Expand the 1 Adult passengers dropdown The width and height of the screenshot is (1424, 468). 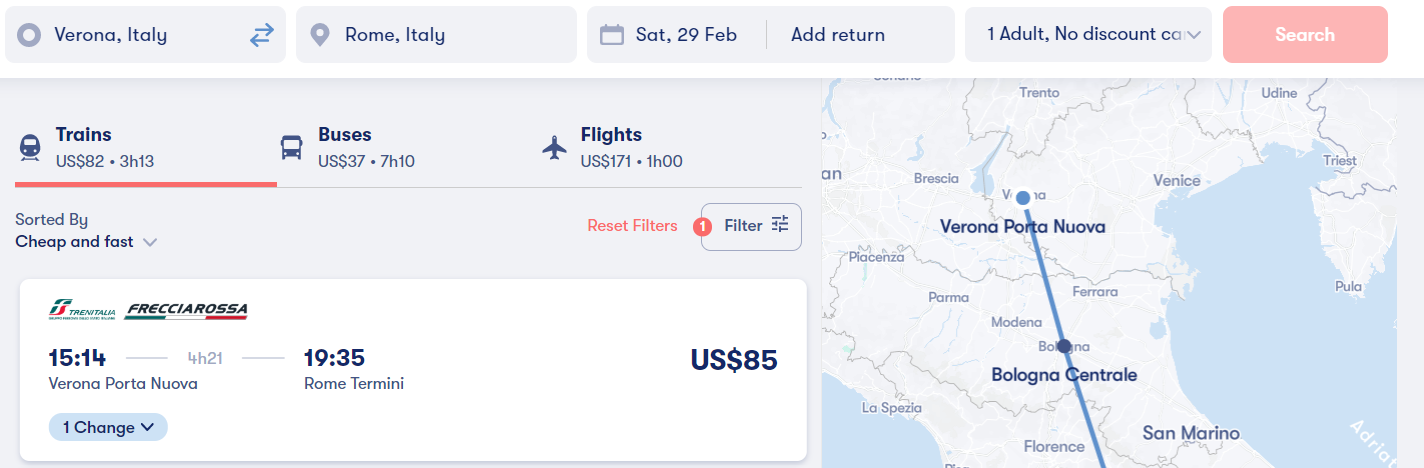1088,35
